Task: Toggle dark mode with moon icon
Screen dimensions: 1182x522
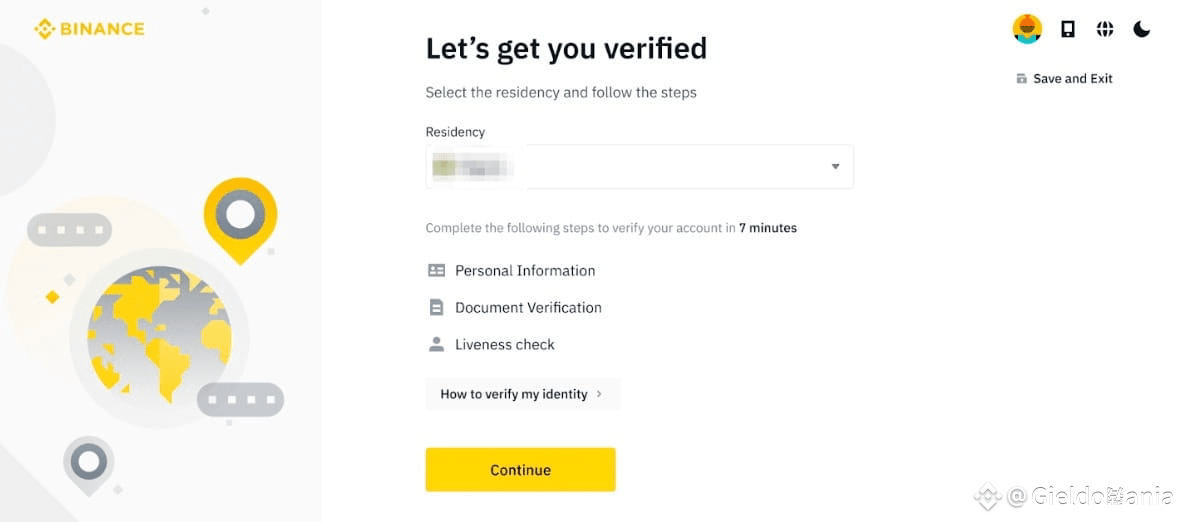Action: coord(1142,29)
